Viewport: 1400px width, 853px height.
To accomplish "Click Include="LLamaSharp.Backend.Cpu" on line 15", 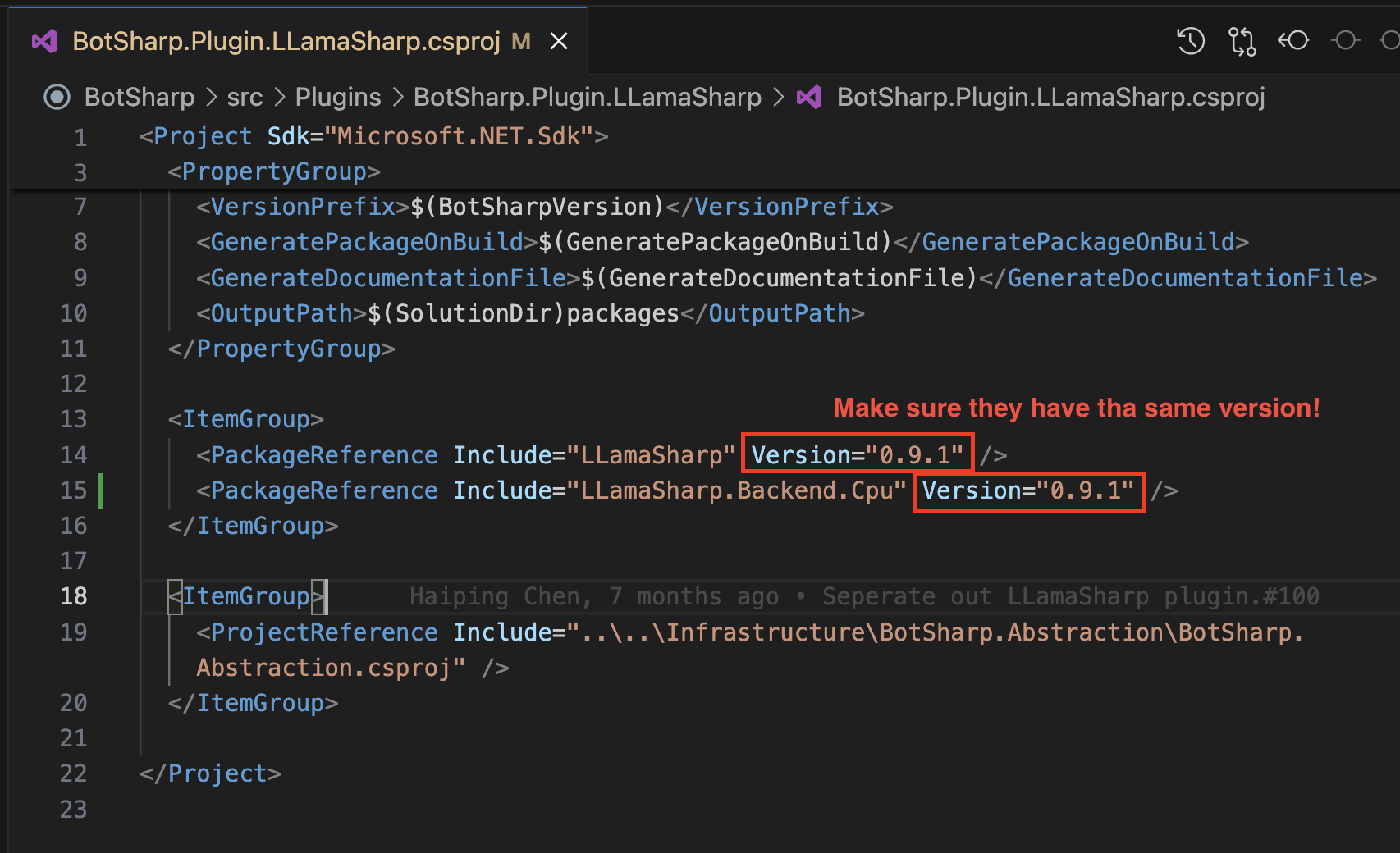I will click(679, 490).
